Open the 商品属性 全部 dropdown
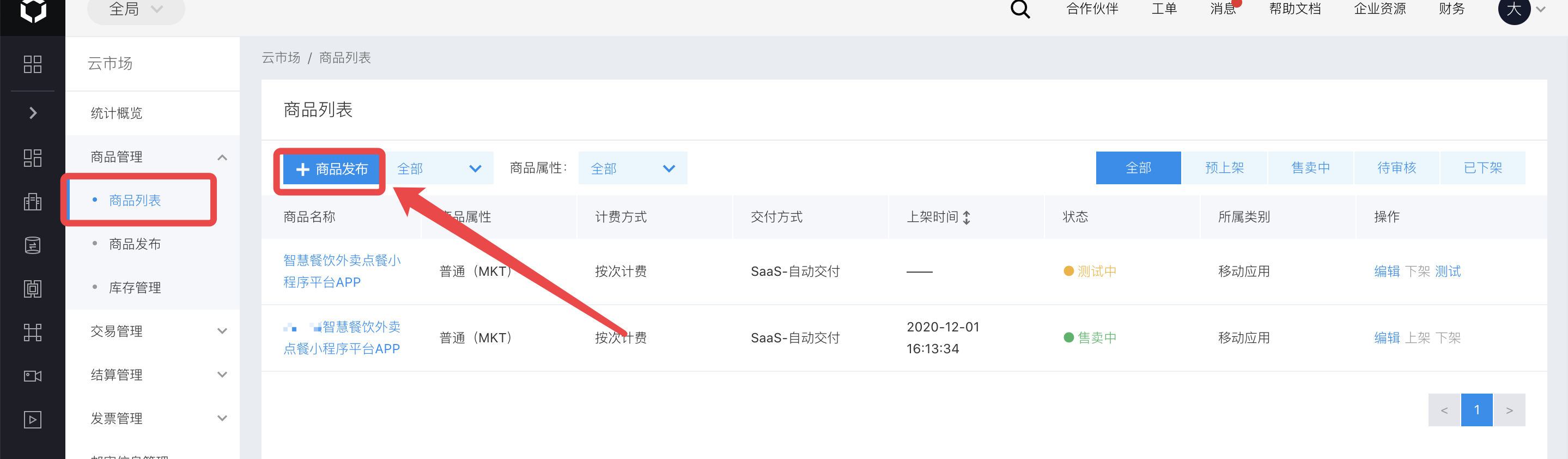1568x459 pixels. tap(633, 168)
